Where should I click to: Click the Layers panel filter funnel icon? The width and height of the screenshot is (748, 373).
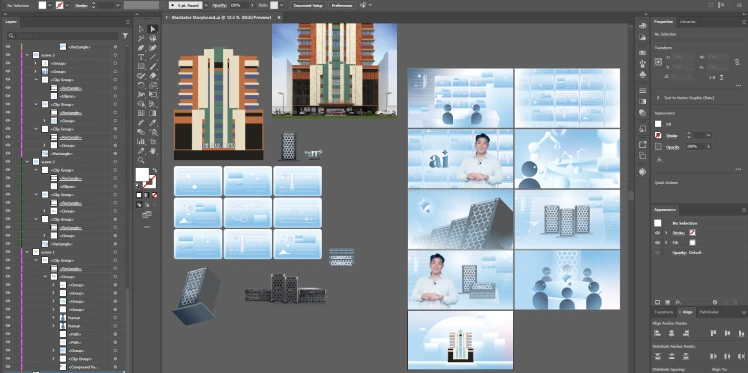pos(125,36)
